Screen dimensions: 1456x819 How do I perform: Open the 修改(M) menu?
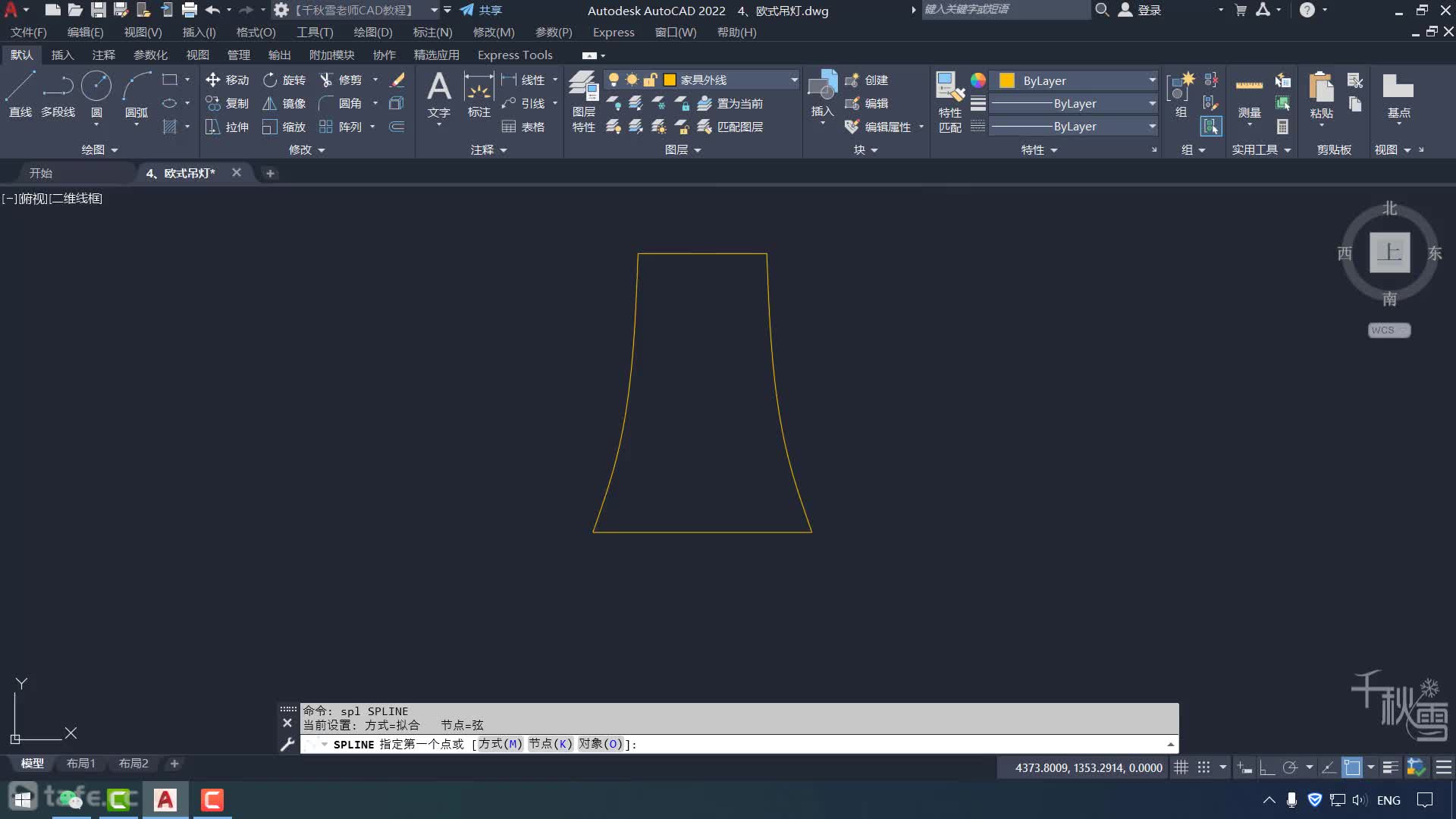494,32
